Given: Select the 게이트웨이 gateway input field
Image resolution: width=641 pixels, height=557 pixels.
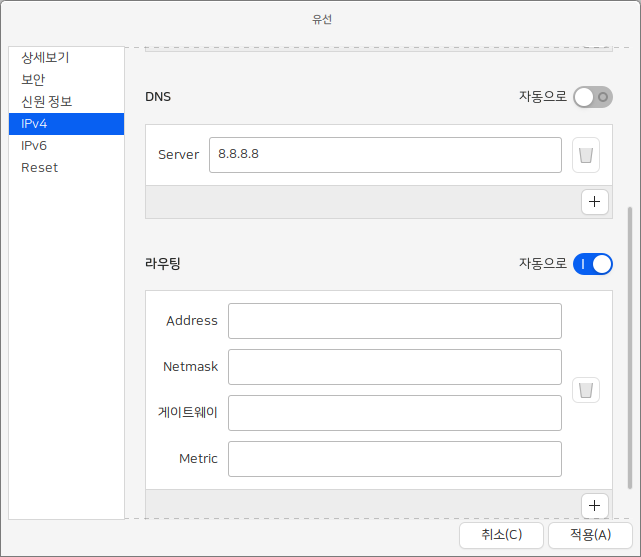Looking at the screenshot, I should pyautogui.click(x=394, y=413).
